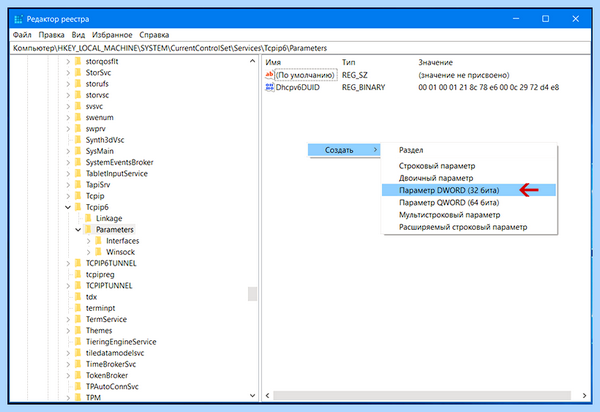Expand the Tcpip tree node
The width and height of the screenshot is (600, 412).
pos(68,196)
